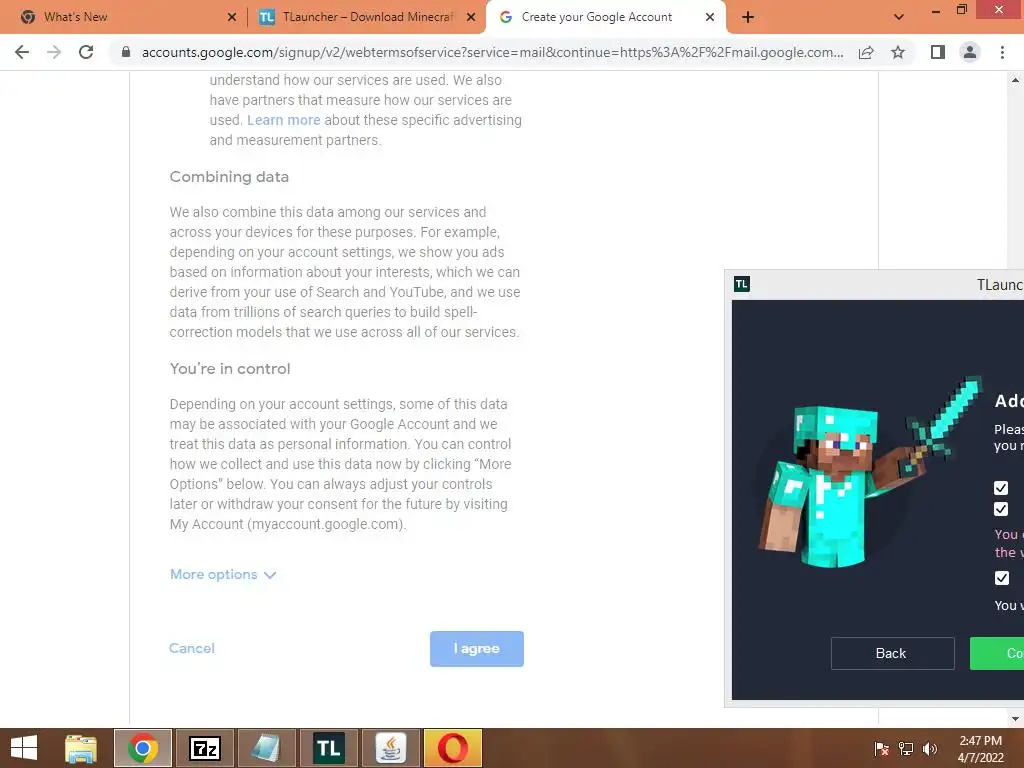Open File Explorer from the taskbar
The width and height of the screenshot is (1024, 768).
81,748
